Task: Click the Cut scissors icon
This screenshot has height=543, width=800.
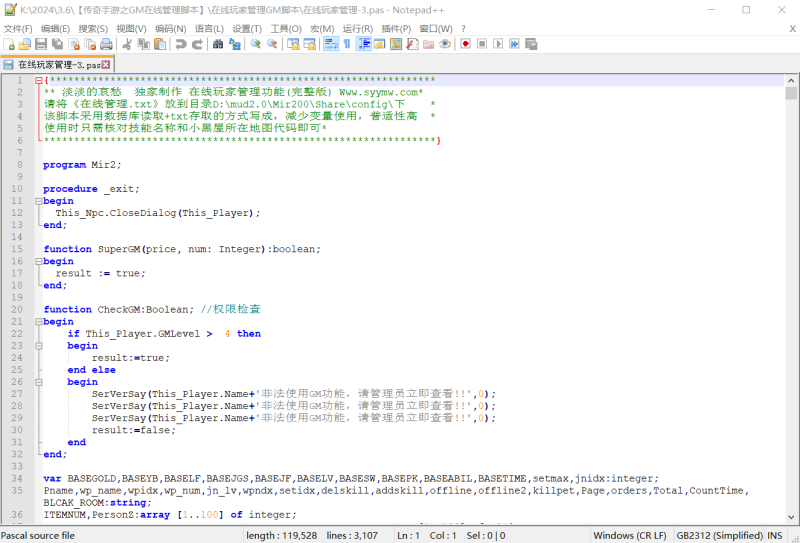Action: [x=128, y=44]
